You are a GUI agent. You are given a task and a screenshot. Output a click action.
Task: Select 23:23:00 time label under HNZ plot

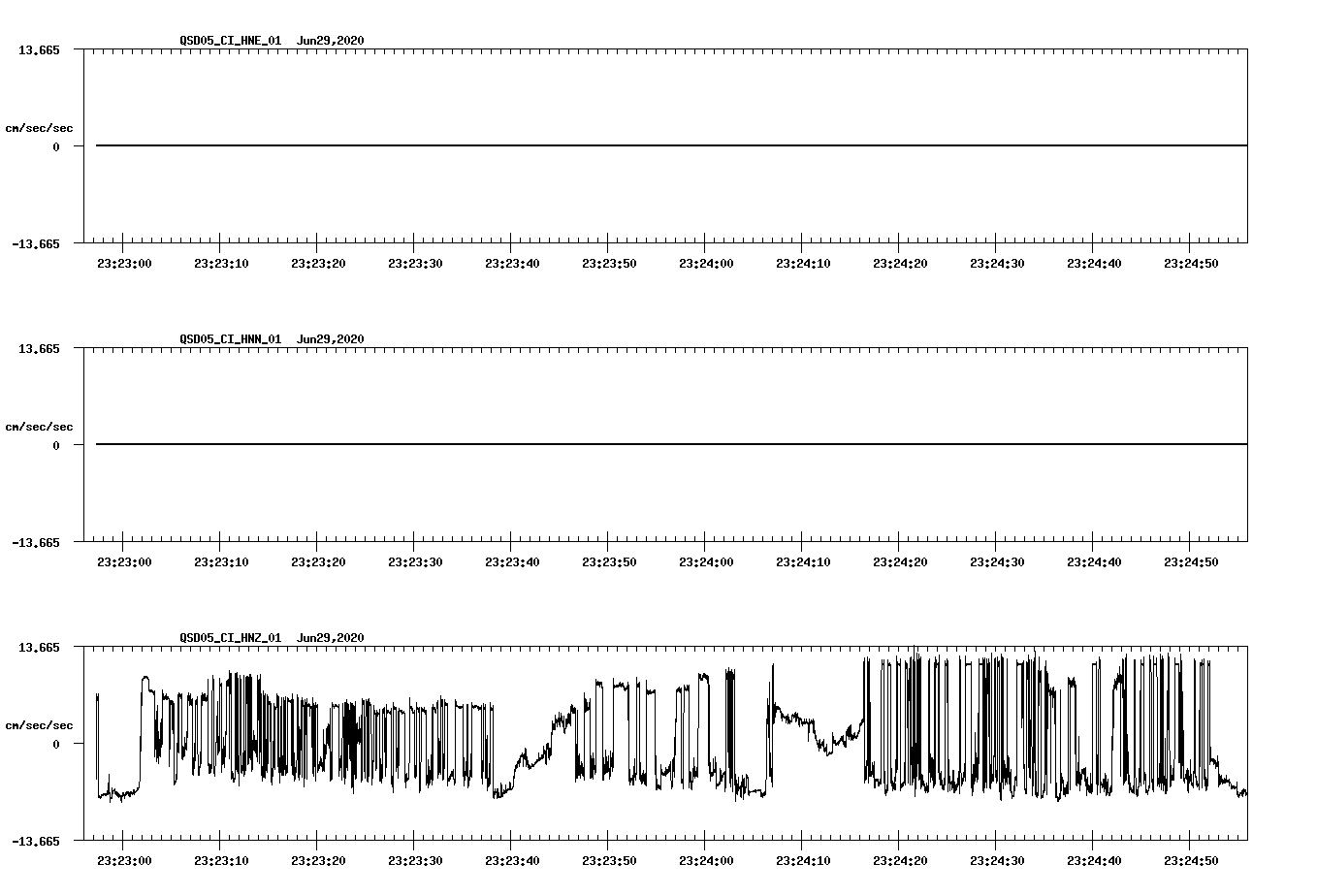(124, 860)
